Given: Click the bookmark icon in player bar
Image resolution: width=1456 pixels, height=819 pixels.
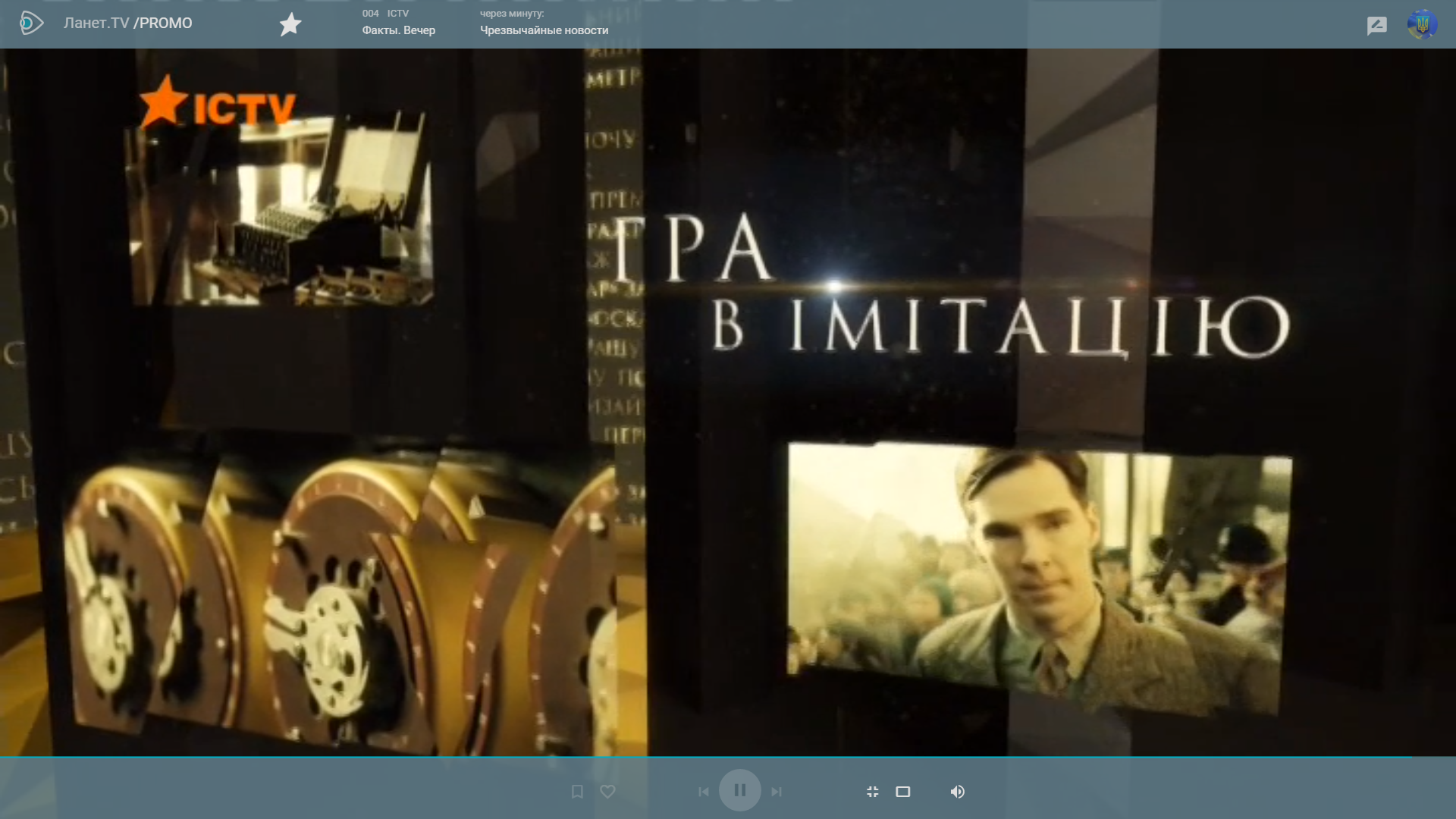Looking at the screenshot, I should click(x=577, y=792).
